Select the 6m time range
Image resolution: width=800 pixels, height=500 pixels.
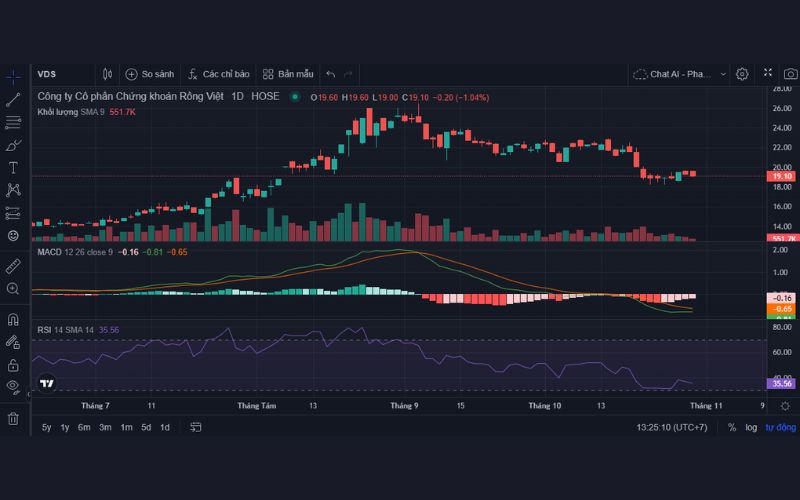(84, 427)
